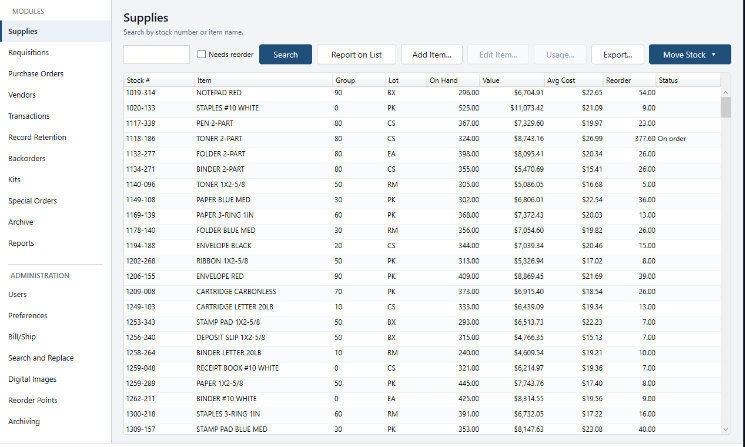Select row PAPER 1X2-5/8
Viewport: 745px width, 447px height.
422,383
